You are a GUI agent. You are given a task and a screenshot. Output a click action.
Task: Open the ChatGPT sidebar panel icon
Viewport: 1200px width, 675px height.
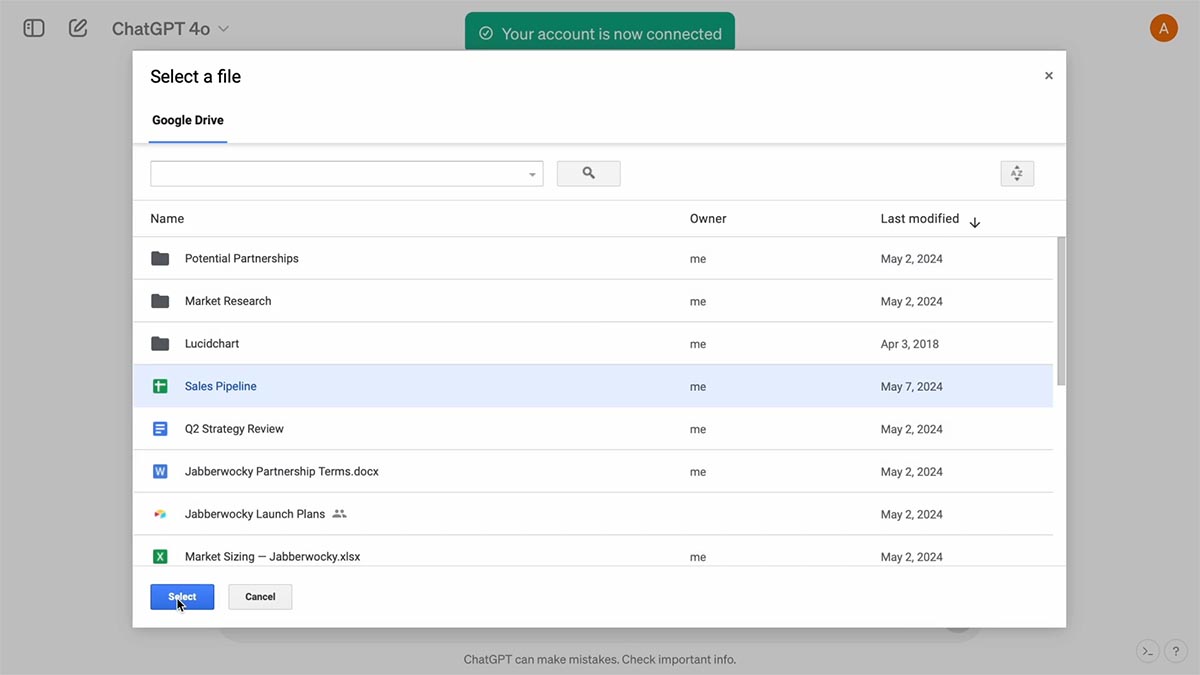[34, 29]
